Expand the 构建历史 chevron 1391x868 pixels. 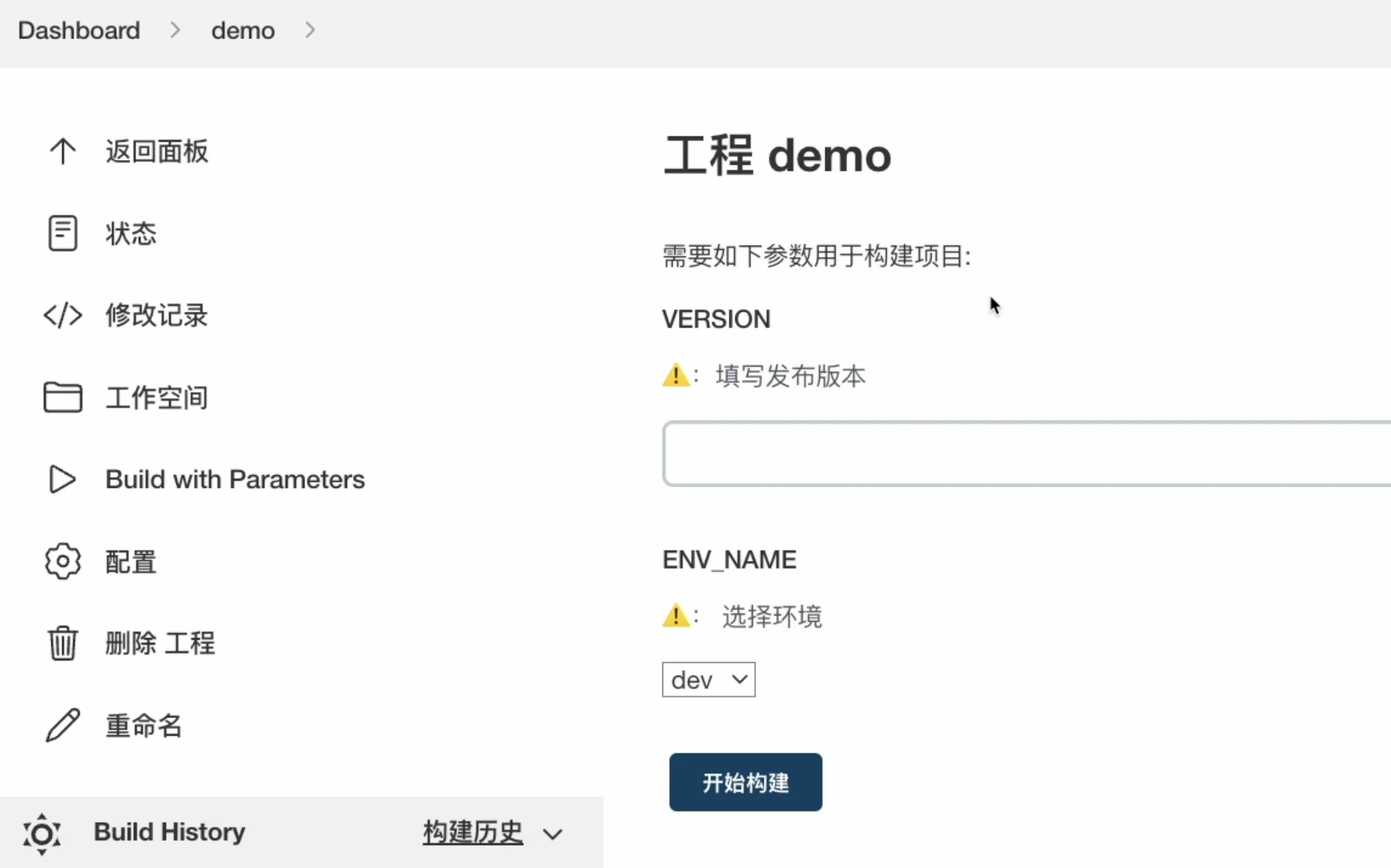pos(553,834)
